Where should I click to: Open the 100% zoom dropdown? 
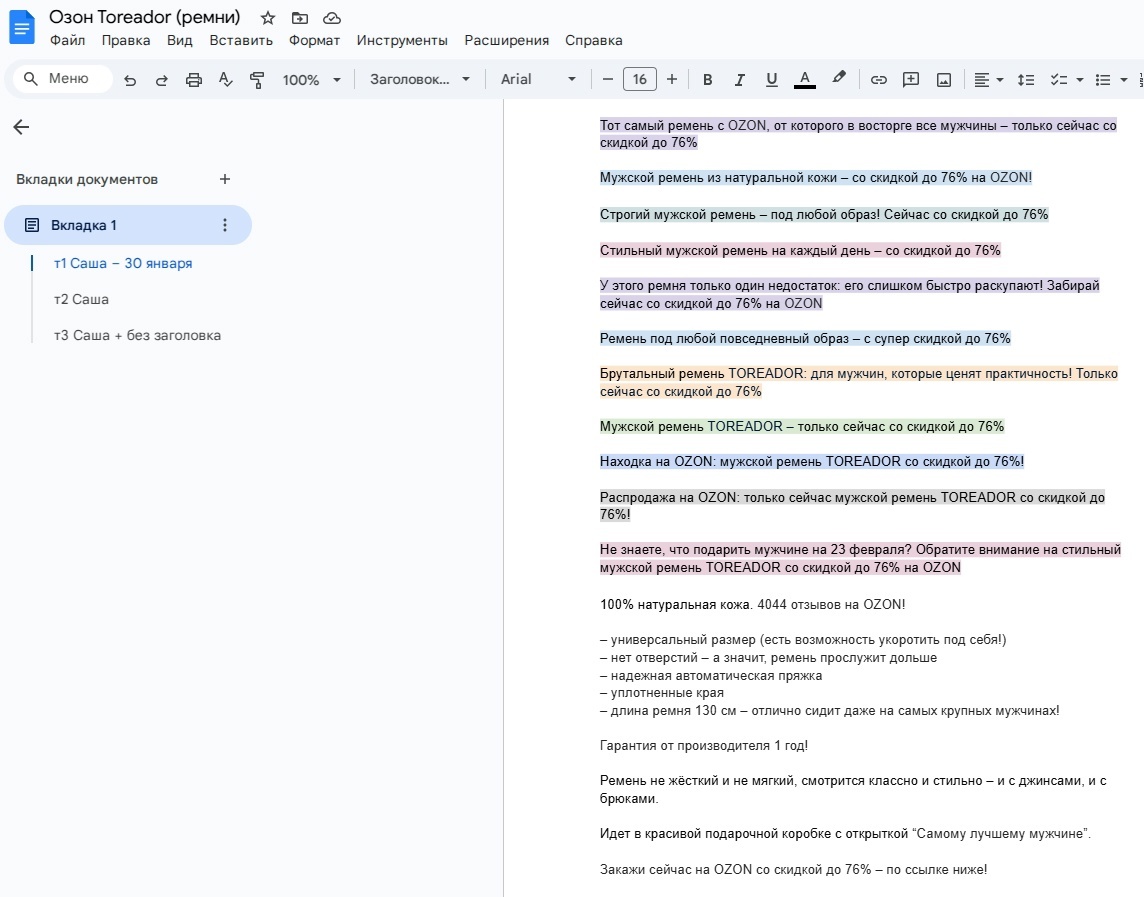coord(312,80)
